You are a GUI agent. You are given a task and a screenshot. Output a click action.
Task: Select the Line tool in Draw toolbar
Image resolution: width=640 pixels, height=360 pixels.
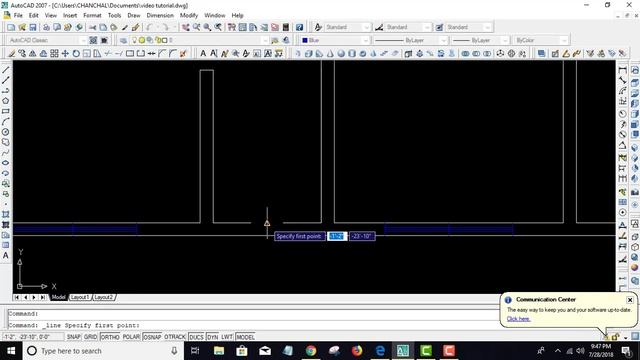point(6,70)
